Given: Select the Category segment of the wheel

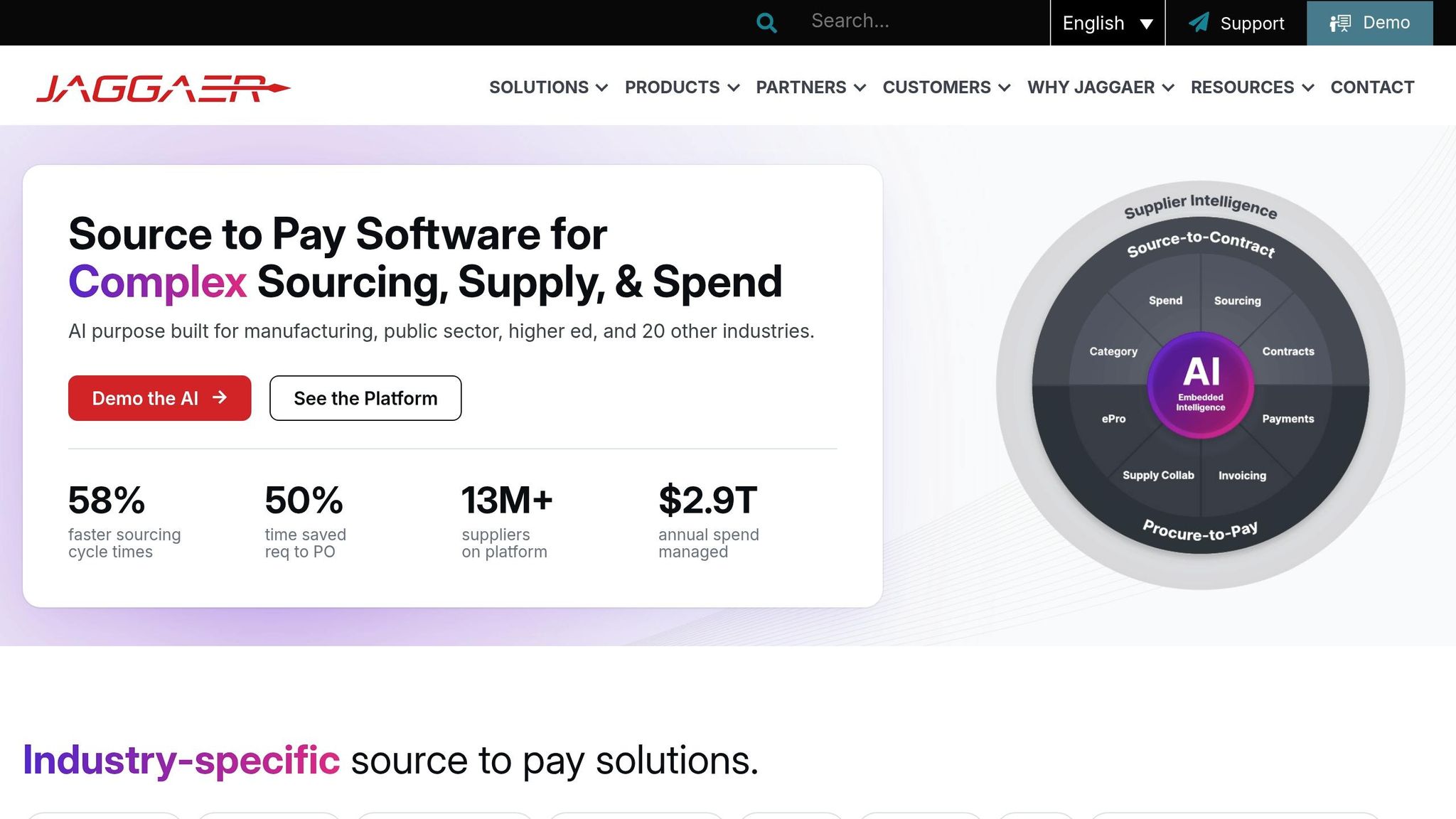Looking at the screenshot, I should tap(1113, 351).
